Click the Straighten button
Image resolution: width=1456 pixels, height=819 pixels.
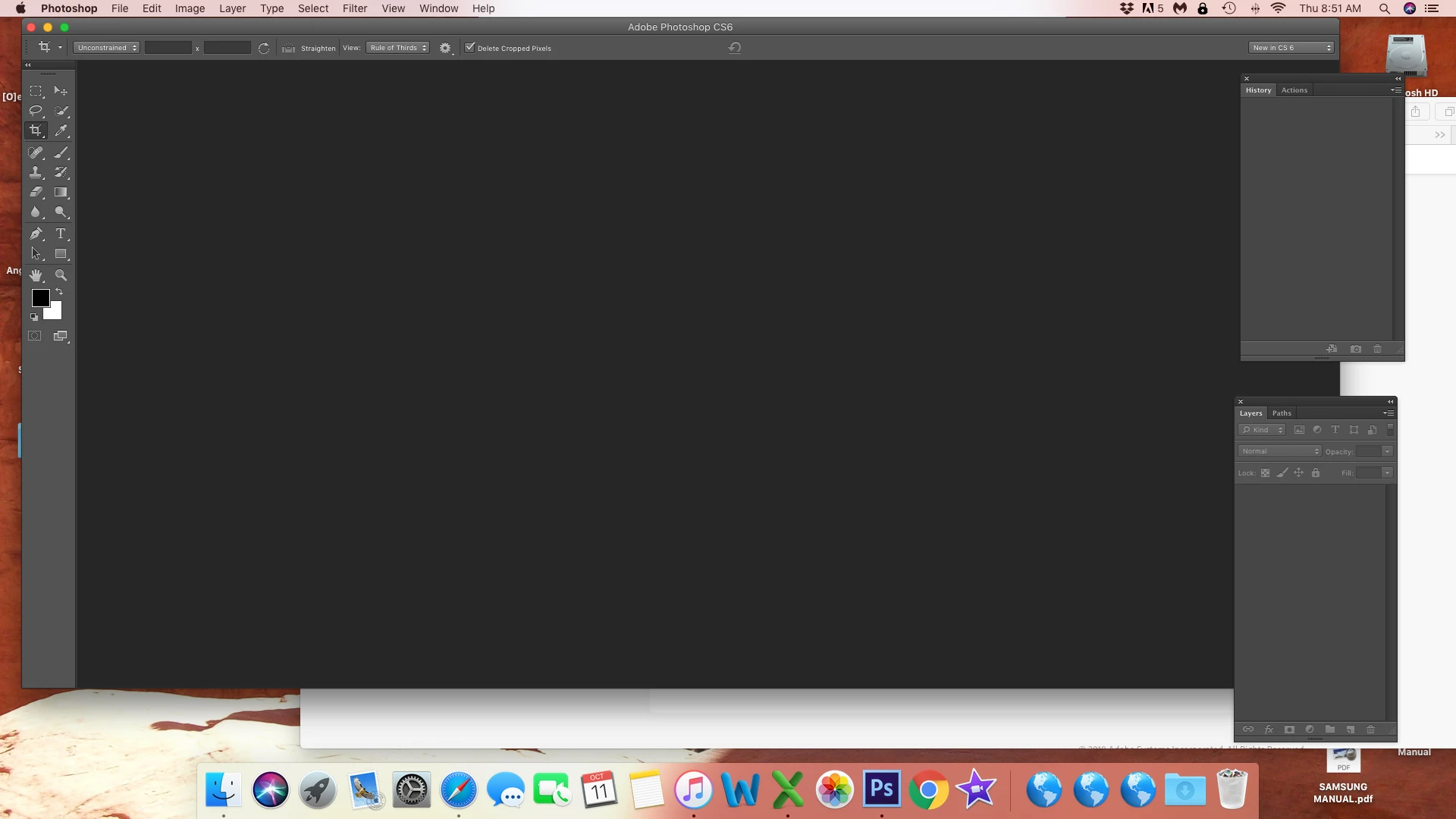[309, 48]
